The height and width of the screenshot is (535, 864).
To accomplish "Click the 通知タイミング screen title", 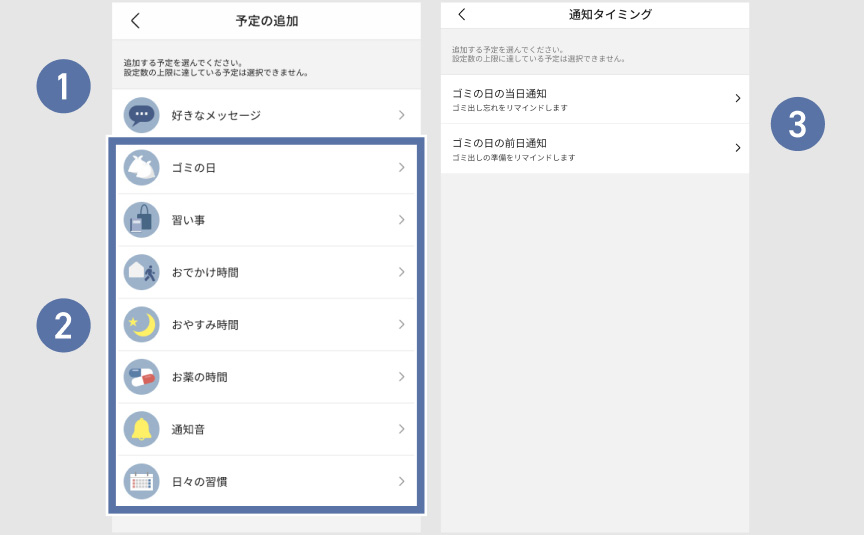I will coord(610,14).
